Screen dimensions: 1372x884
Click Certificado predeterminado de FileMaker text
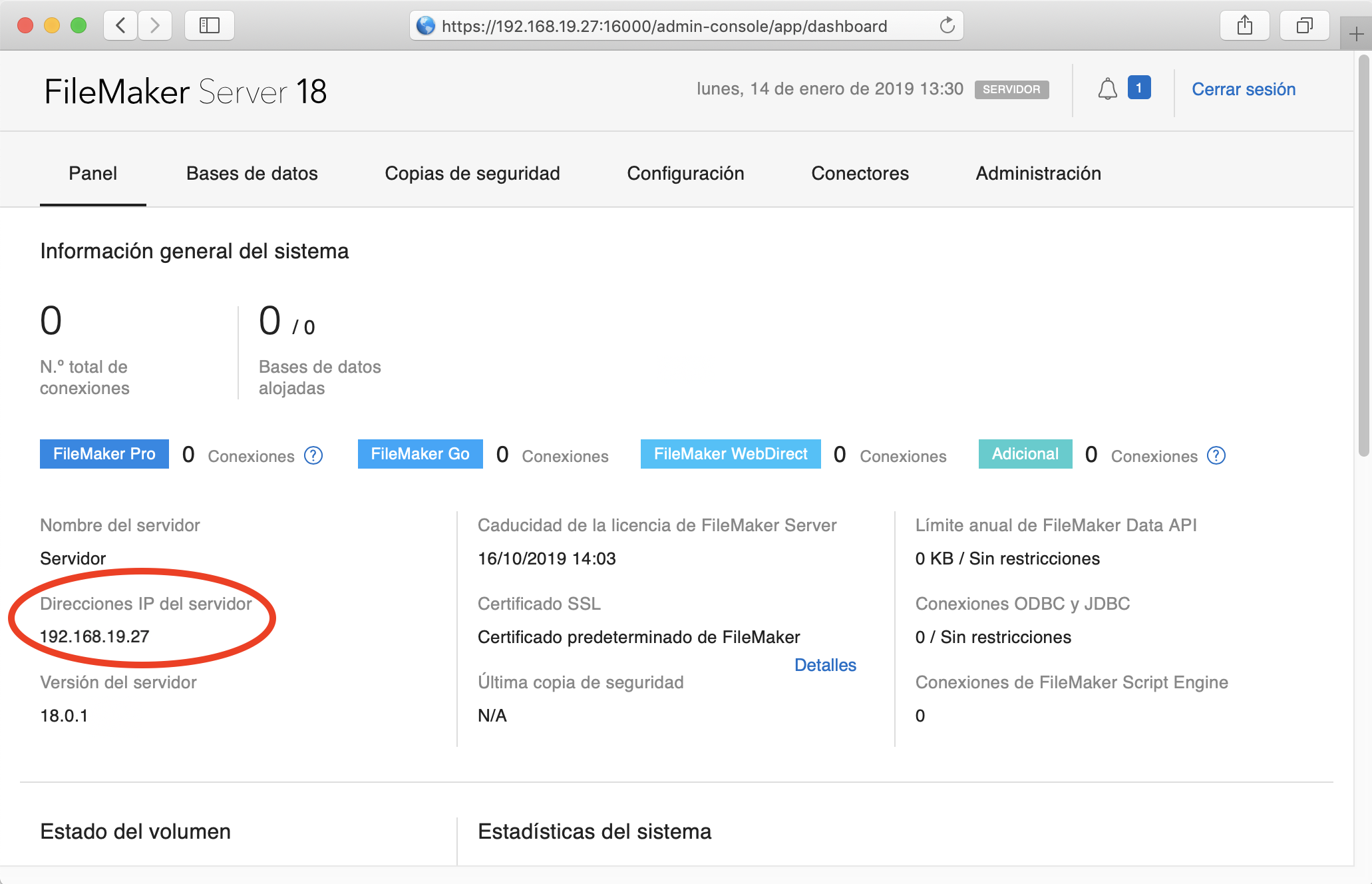(x=639, y=637)
